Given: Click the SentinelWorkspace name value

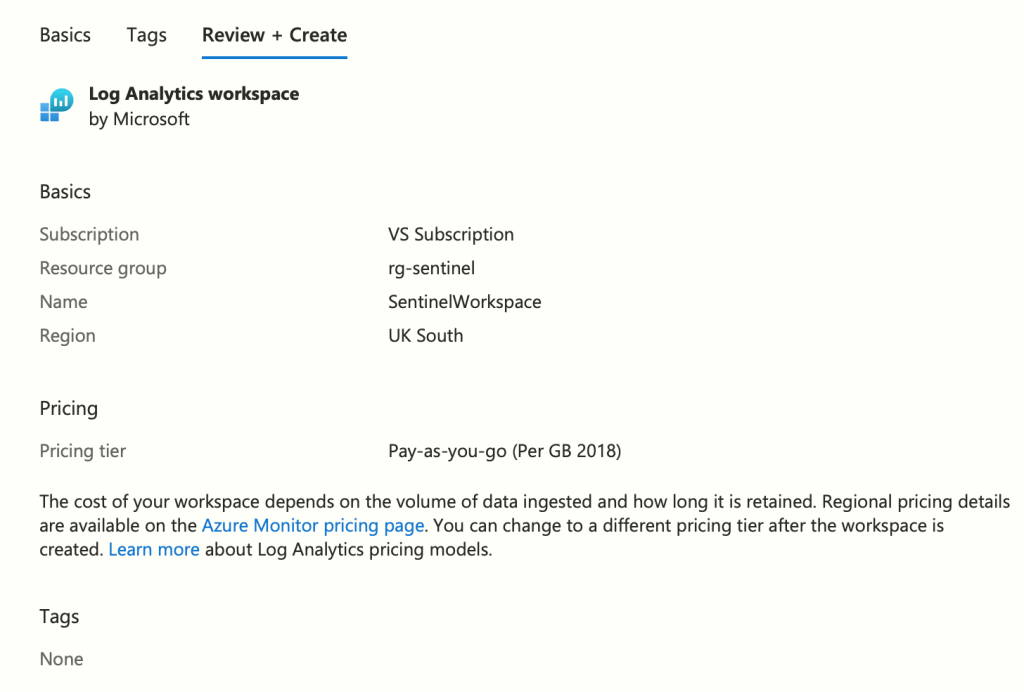Looking at the screenshot, I should [465, 302].
